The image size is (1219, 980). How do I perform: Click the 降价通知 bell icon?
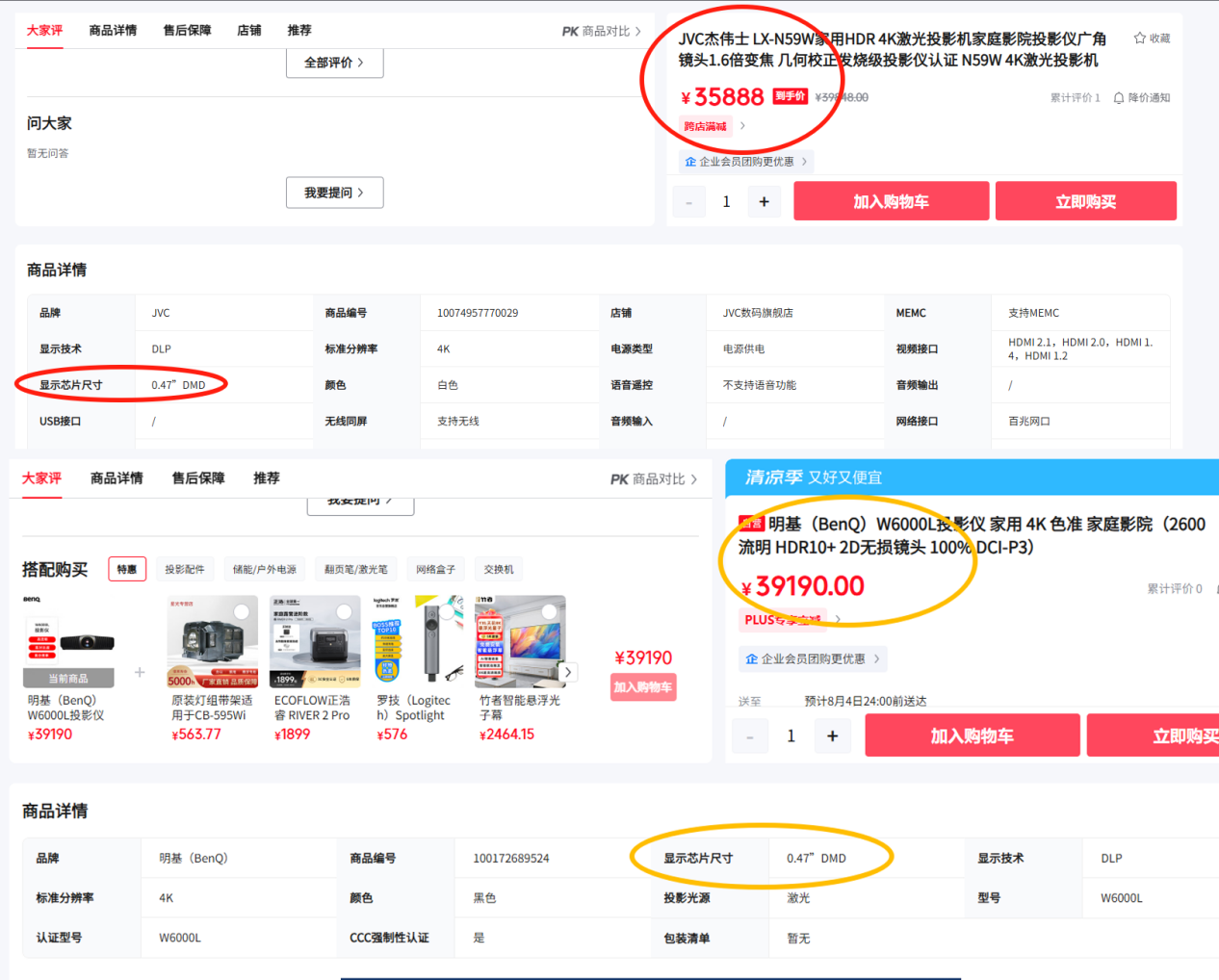[1119, 98]
